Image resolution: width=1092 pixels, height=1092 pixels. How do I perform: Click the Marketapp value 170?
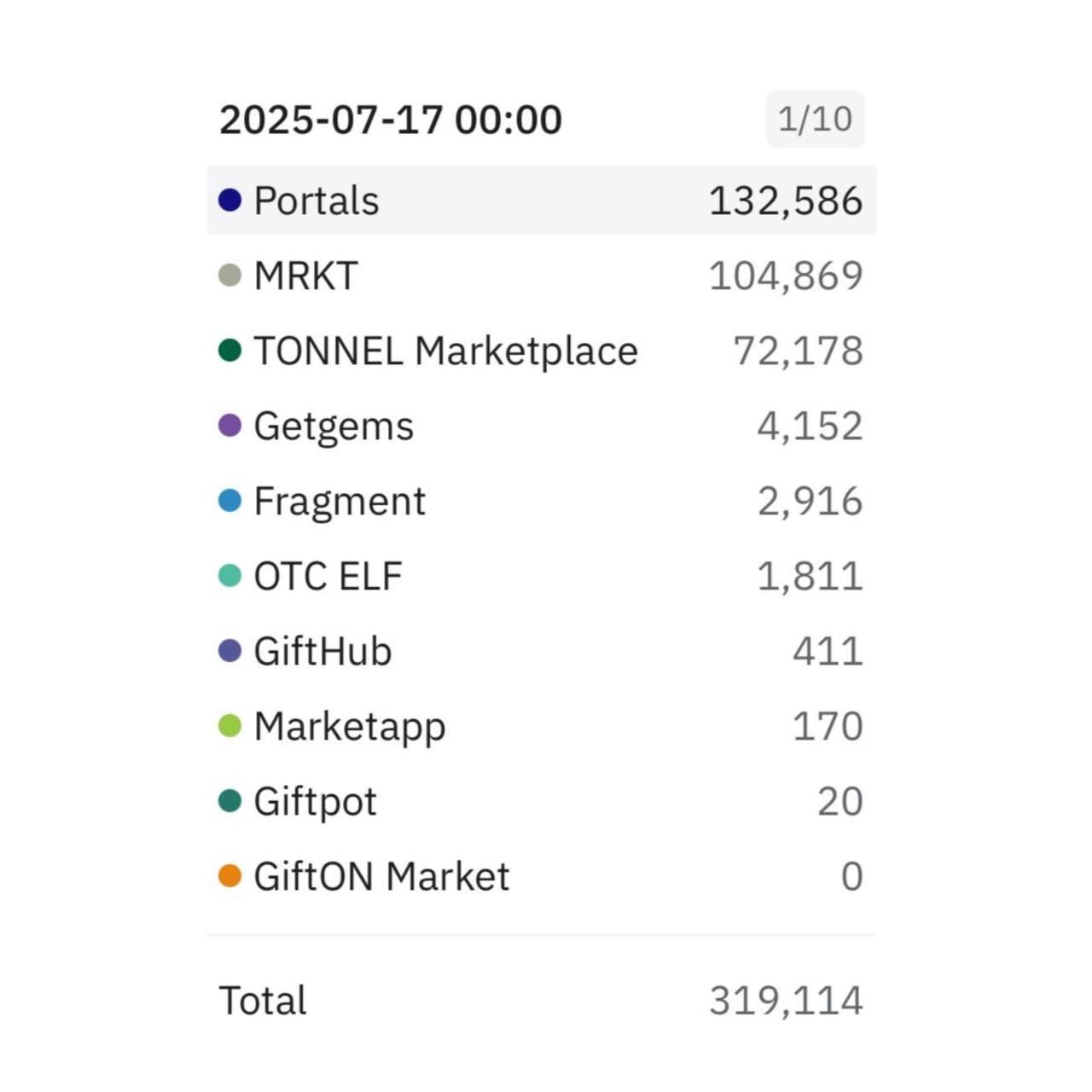(x=828, y=727)
